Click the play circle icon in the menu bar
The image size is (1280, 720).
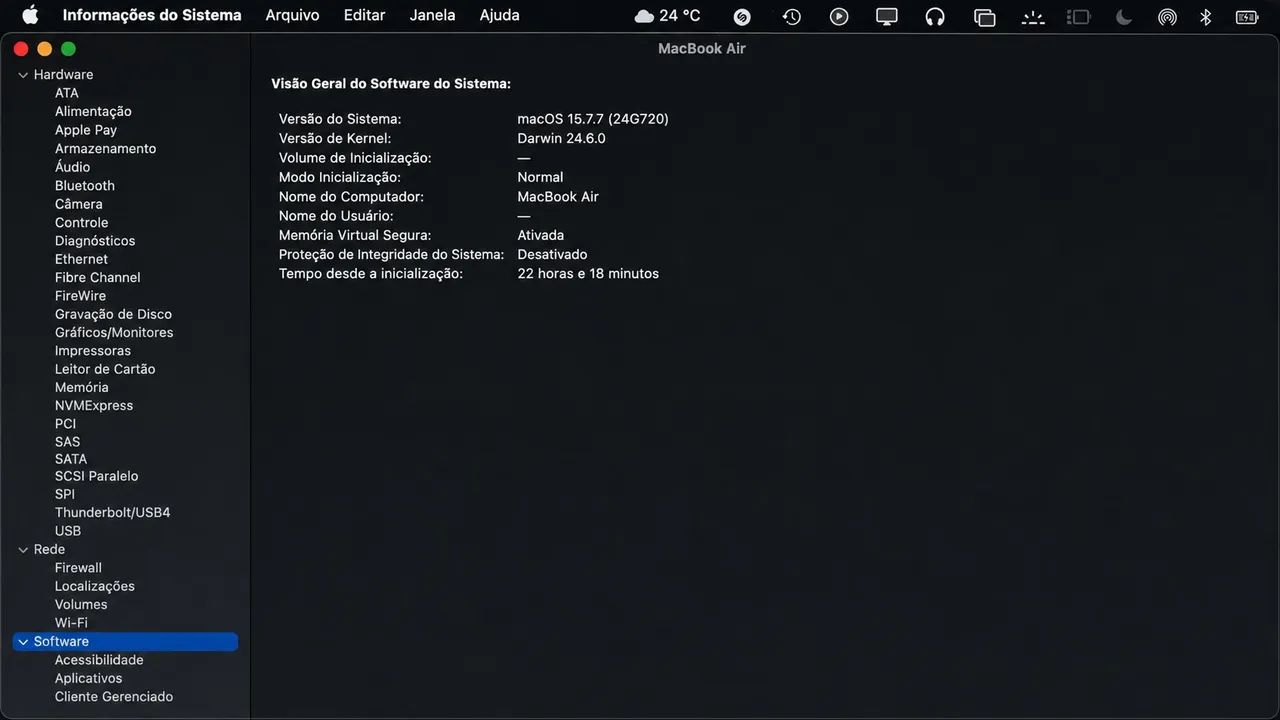839,16
